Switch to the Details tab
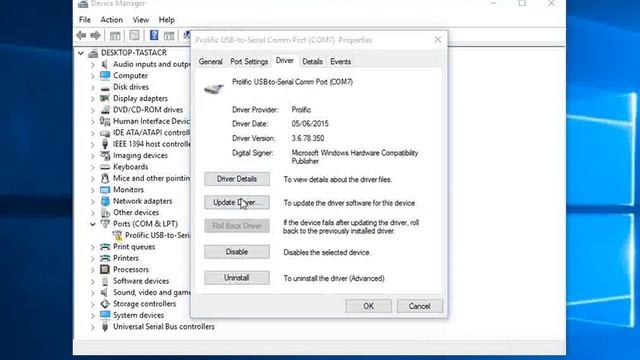Image resolution: width=640 pixels, height=360 pixels. point(312,62)
